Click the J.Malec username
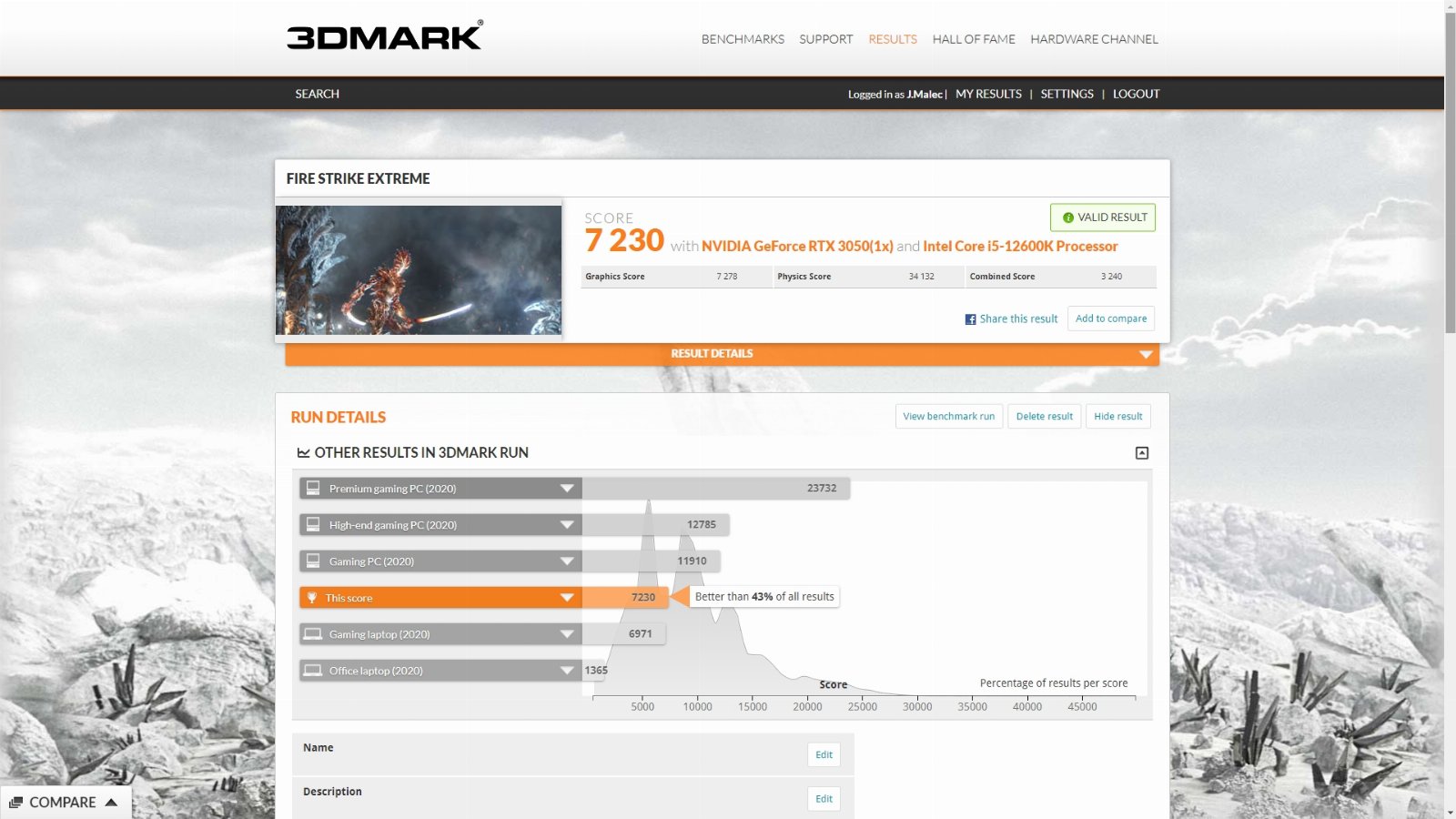Screen dimensions: 1456x819 pyautogui.click(x=925, y=94)
